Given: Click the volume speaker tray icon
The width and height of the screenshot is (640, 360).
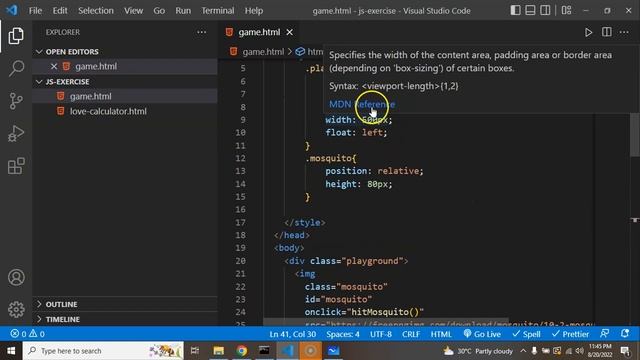Looking at the screenshot, I should [579, 351].
